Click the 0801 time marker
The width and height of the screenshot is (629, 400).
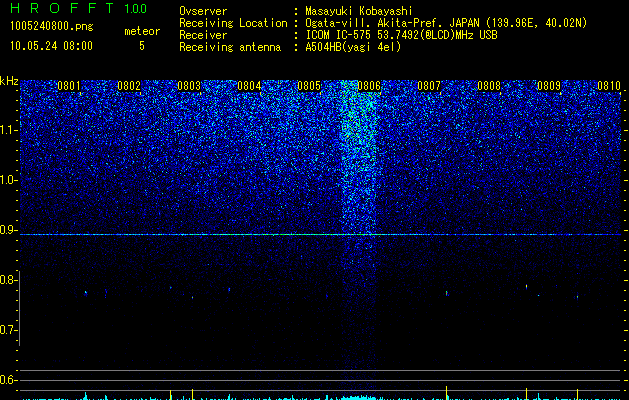point(69,86)
